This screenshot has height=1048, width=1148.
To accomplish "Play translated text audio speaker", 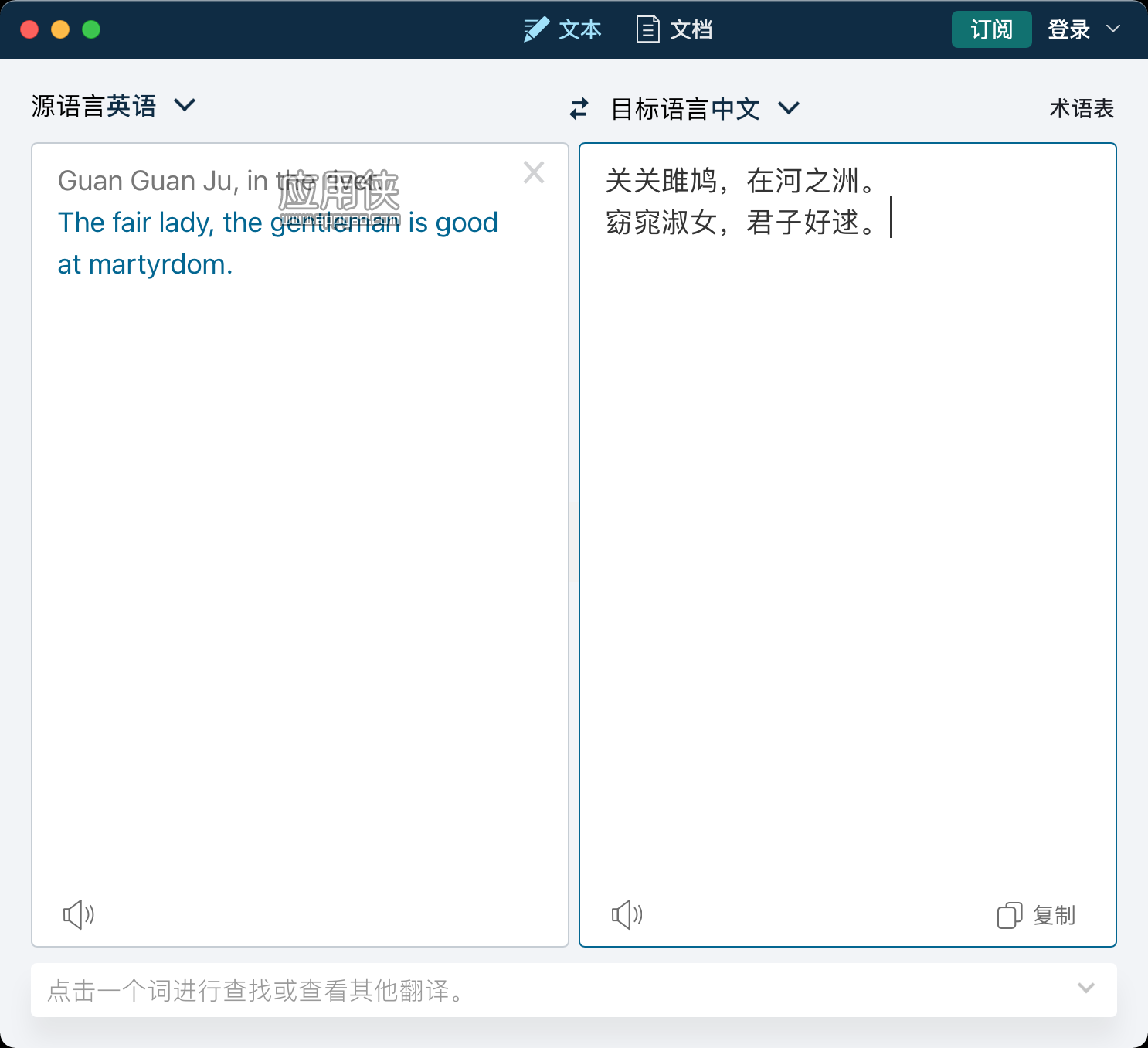I will coord(627,914).
